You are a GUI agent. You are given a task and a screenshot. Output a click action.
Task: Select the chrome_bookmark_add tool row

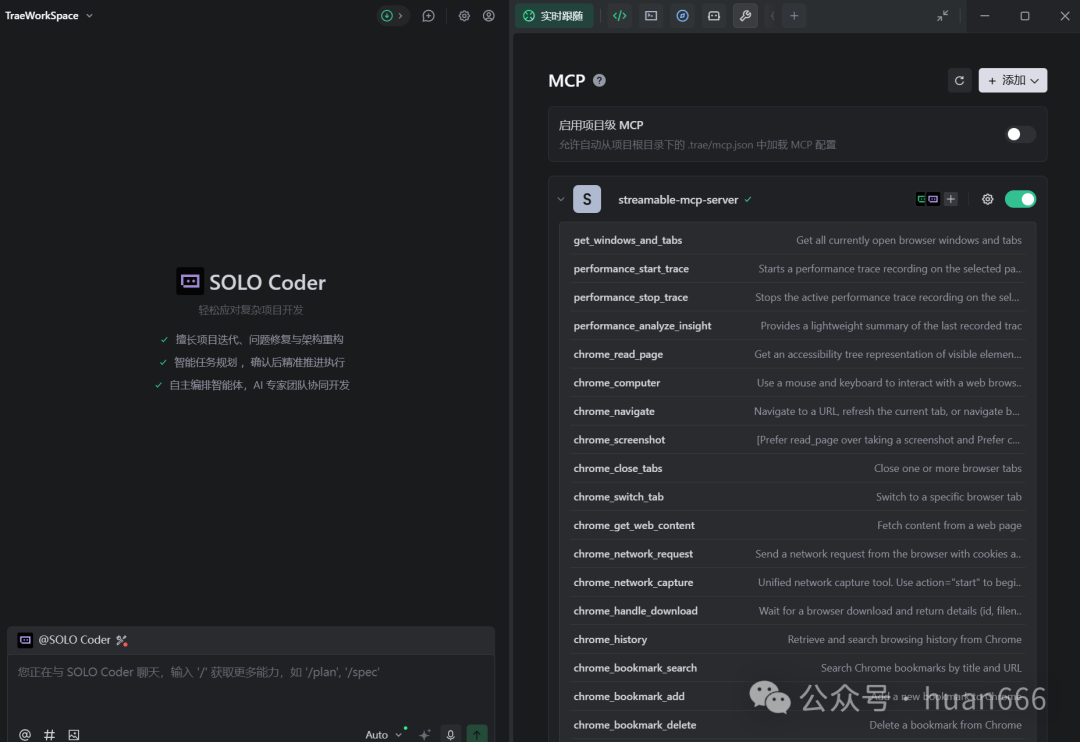797,697
